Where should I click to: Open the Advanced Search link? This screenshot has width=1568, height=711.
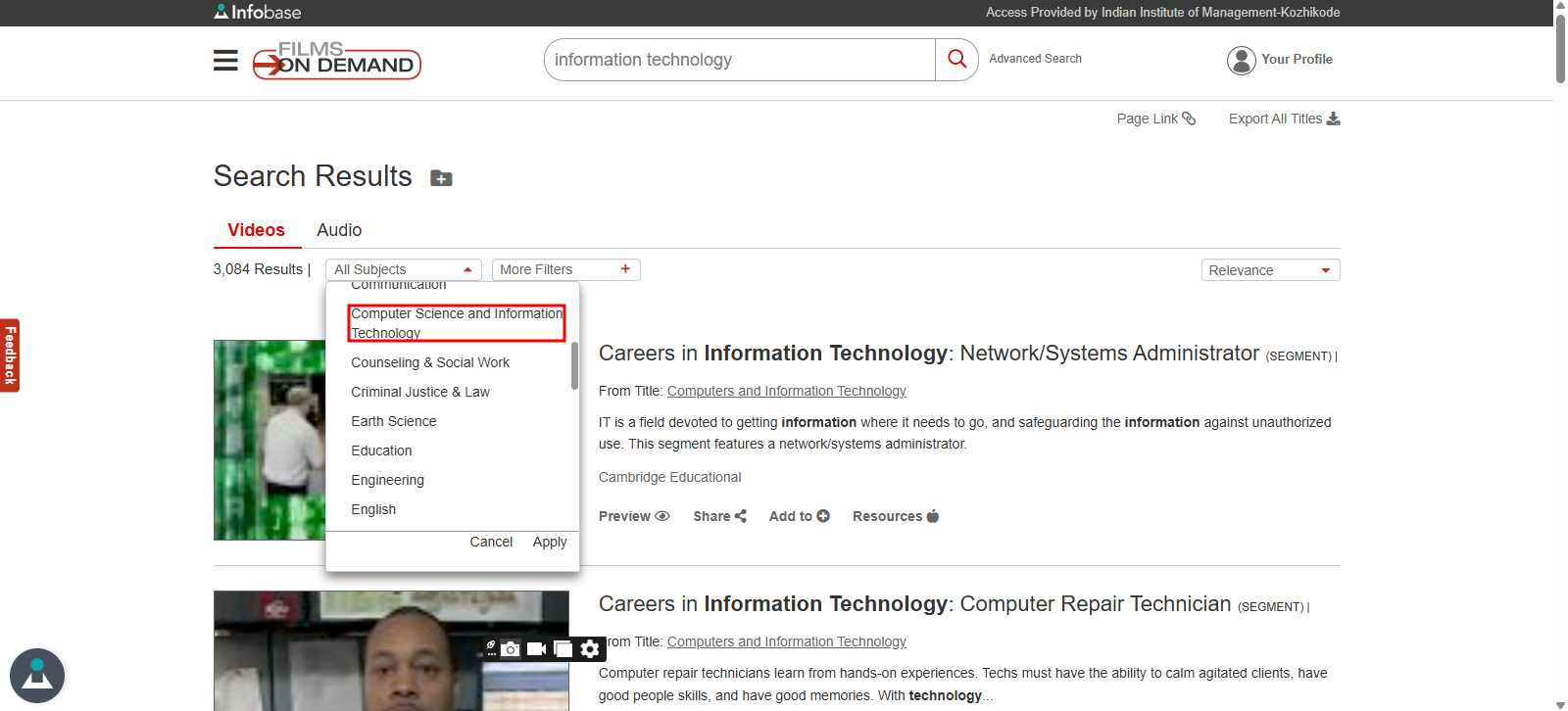1035,59
